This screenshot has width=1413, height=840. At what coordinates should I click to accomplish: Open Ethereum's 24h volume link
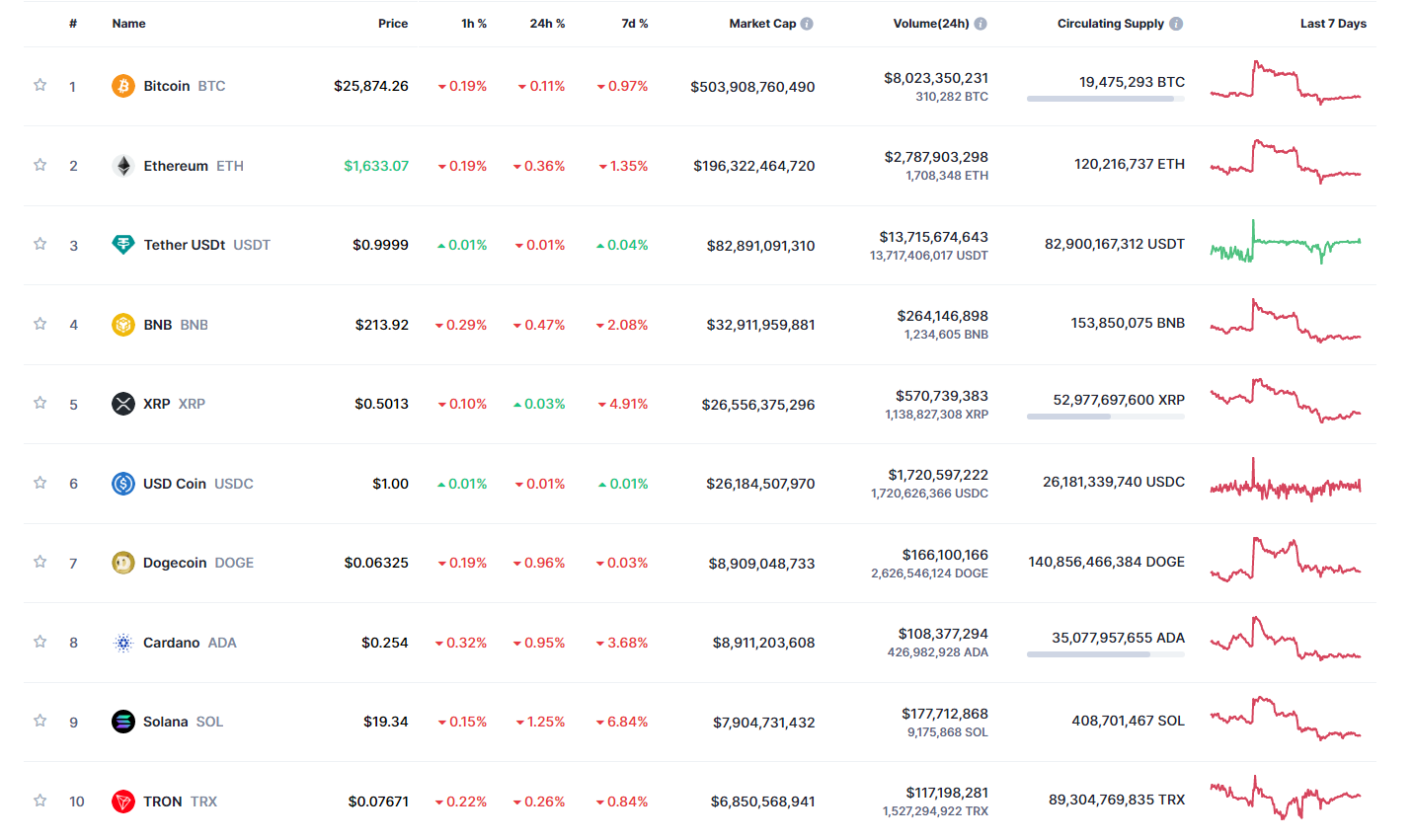point(936,157)
